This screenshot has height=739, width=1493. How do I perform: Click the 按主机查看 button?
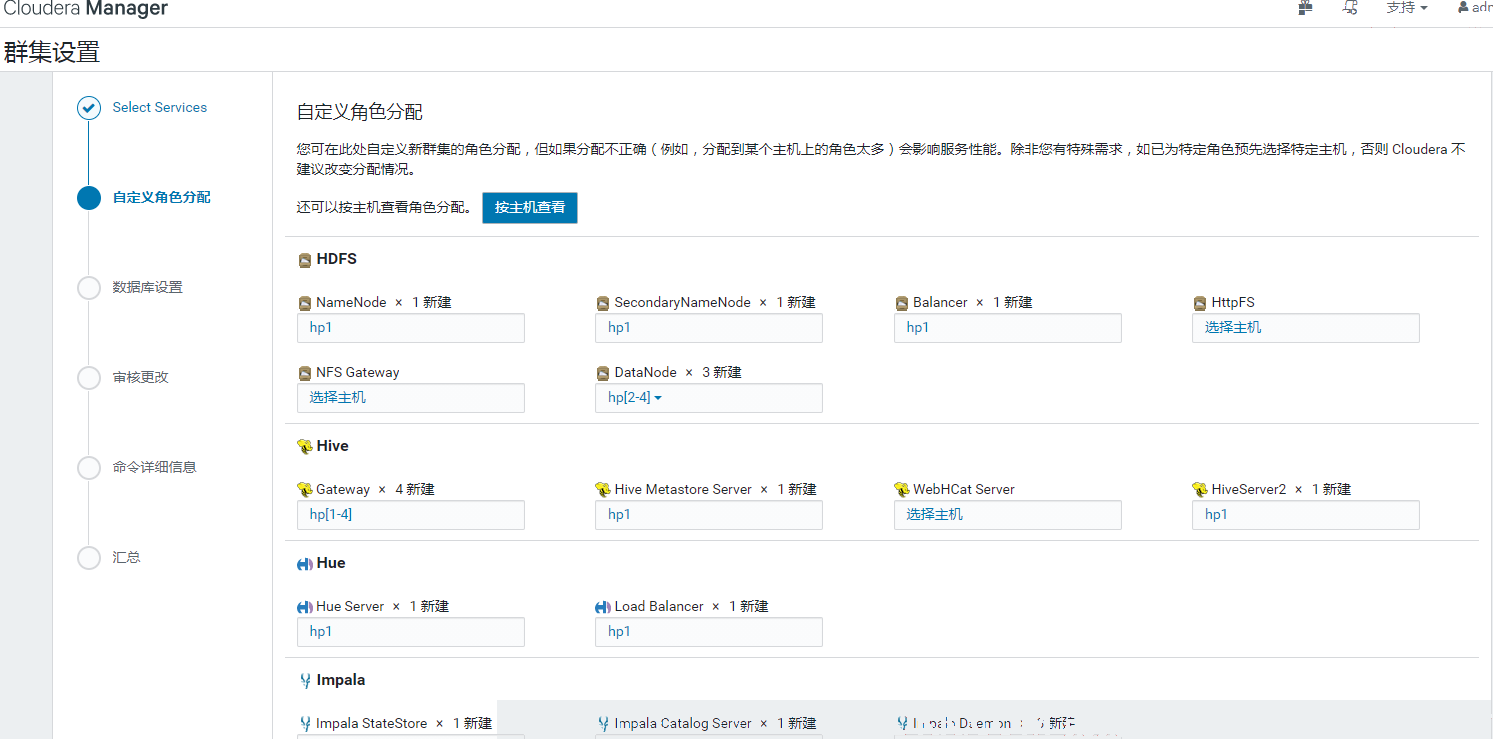coord(530,208)
